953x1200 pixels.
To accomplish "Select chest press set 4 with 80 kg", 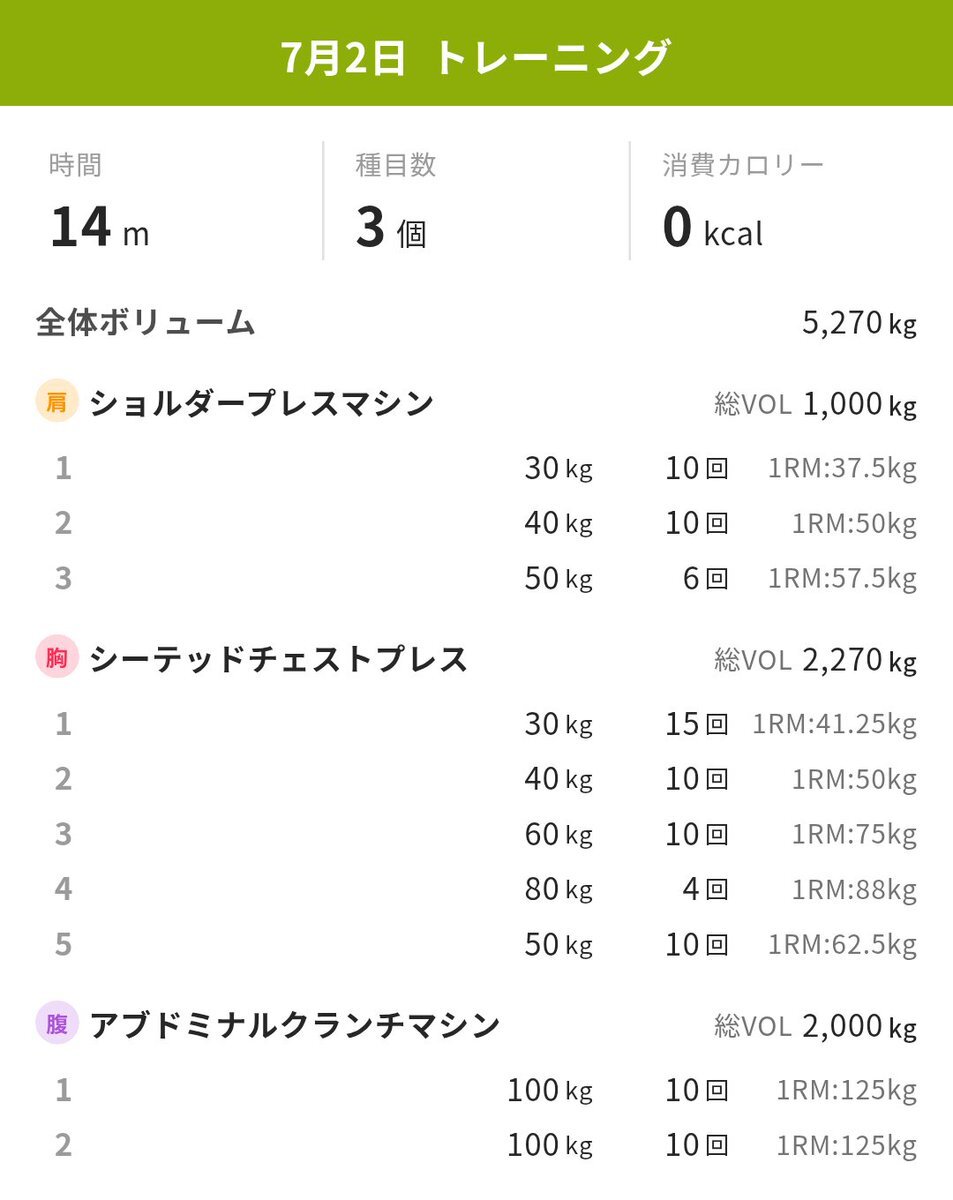I will [476, 889].
